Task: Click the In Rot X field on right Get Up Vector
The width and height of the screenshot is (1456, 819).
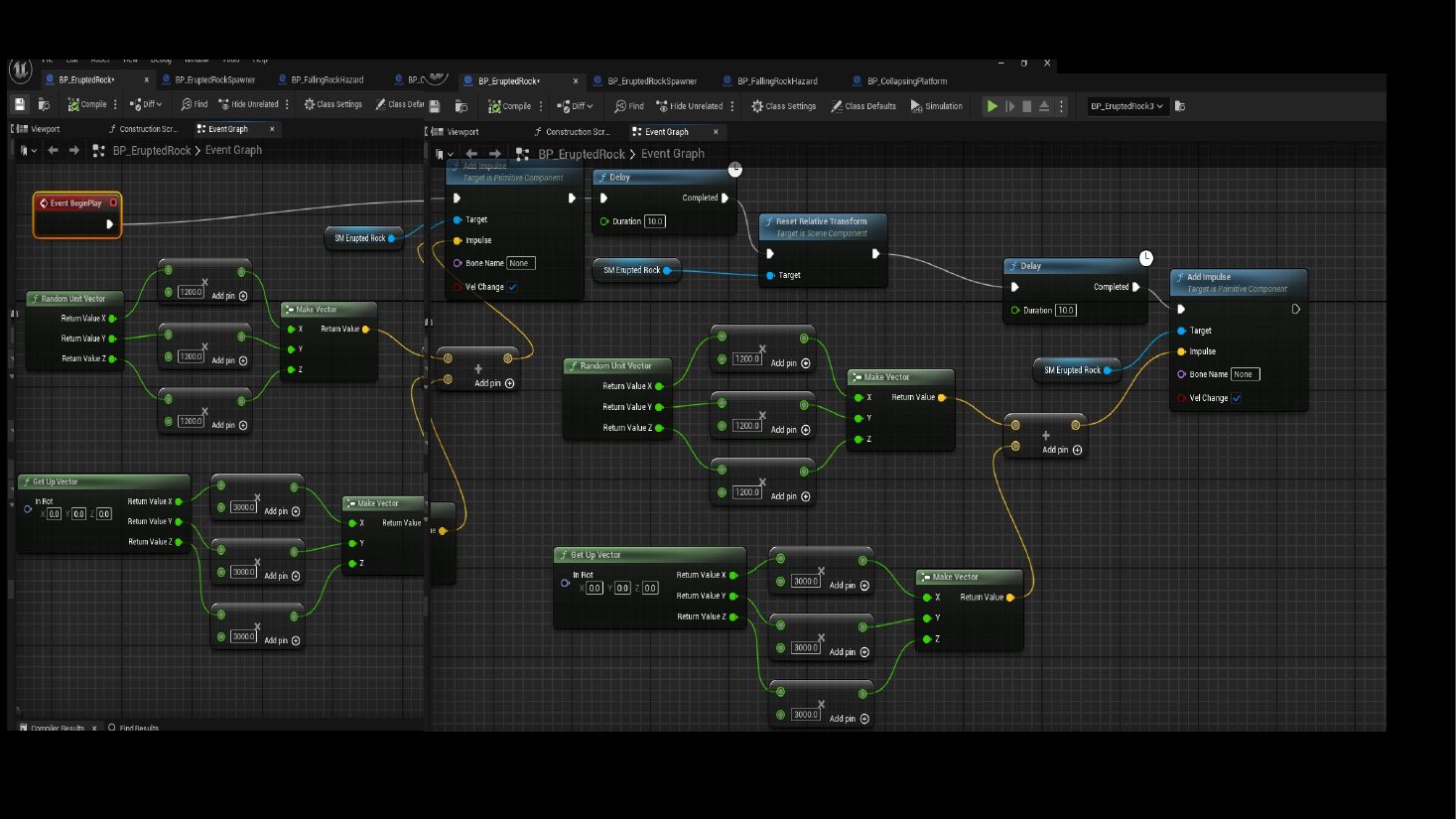Action: tap(595, 588)
